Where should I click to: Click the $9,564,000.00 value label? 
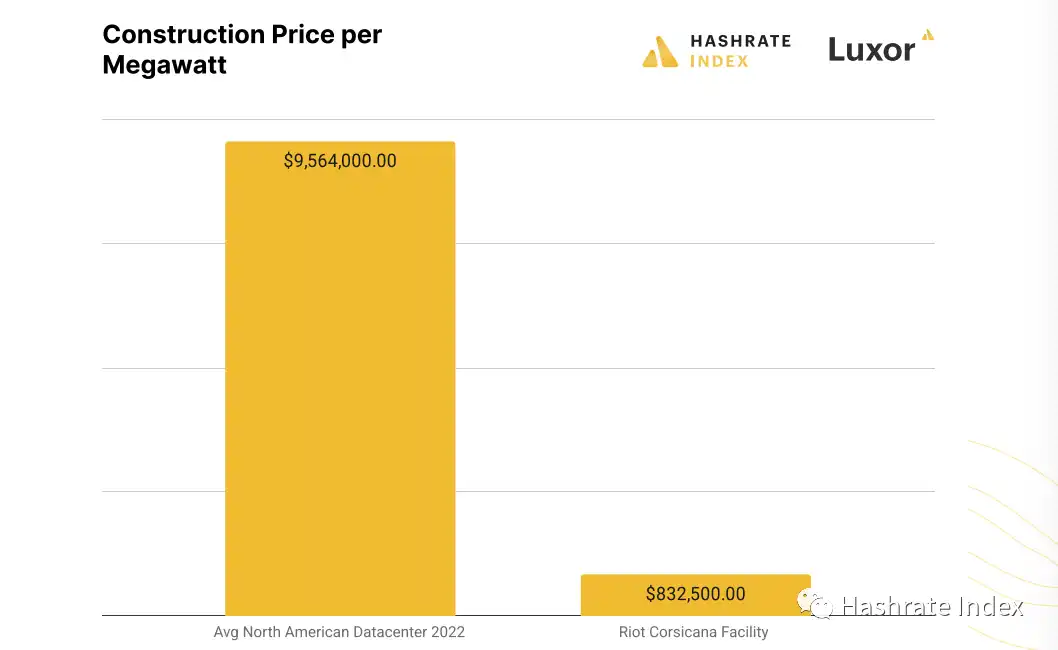coord(340,161)
